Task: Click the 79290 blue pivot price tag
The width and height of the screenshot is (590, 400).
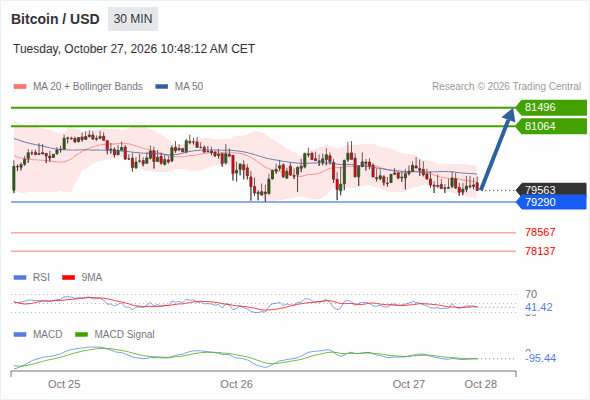Action: click(551, 202)
